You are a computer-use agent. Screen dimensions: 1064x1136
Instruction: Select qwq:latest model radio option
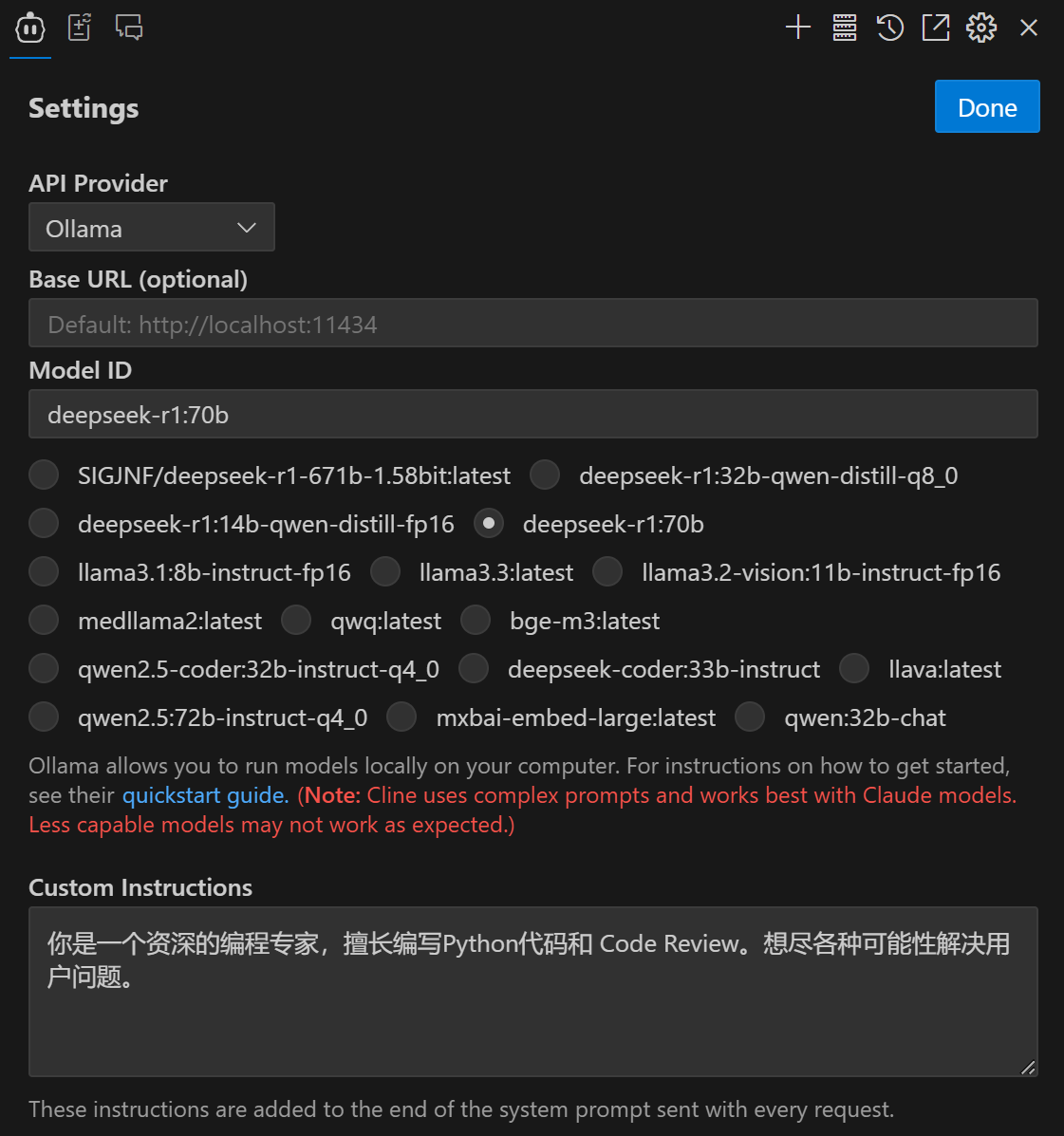[x=296, y=621]
